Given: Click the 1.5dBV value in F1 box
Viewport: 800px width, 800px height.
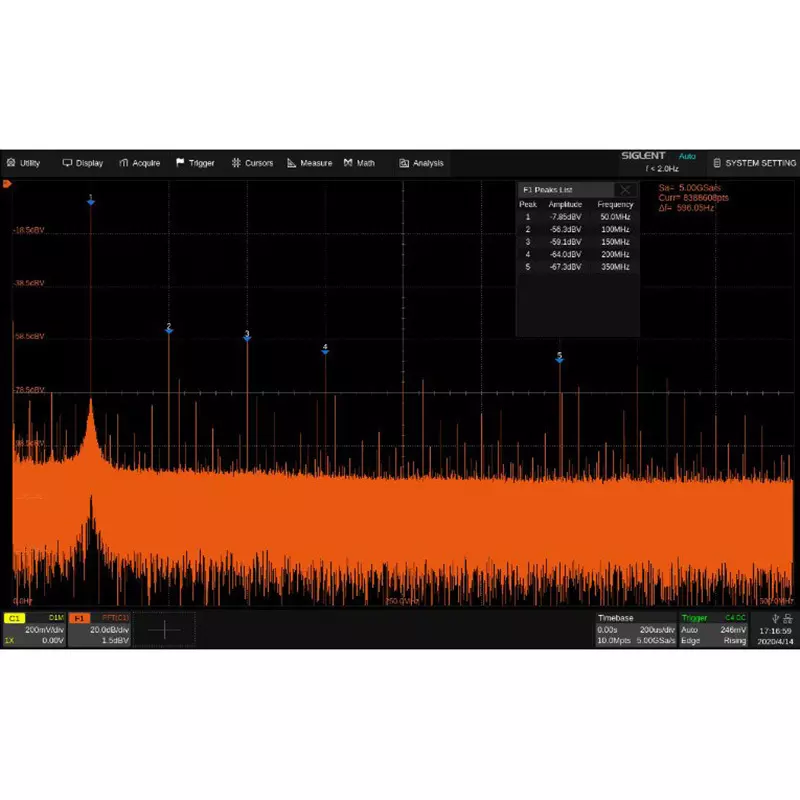Looking at the screenshot, I should click(x=115, y=640).
